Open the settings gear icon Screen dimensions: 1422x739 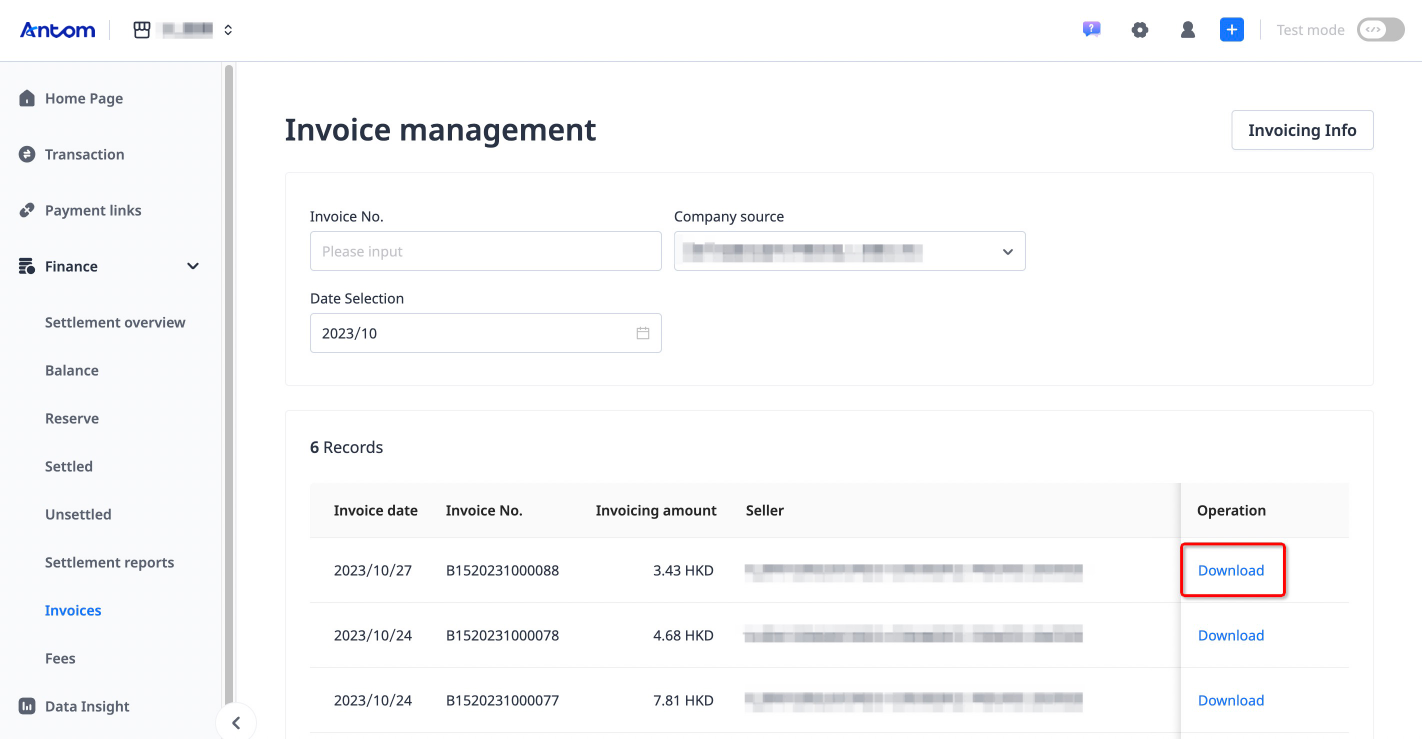pyautogui.click(x=1140, y=29)
